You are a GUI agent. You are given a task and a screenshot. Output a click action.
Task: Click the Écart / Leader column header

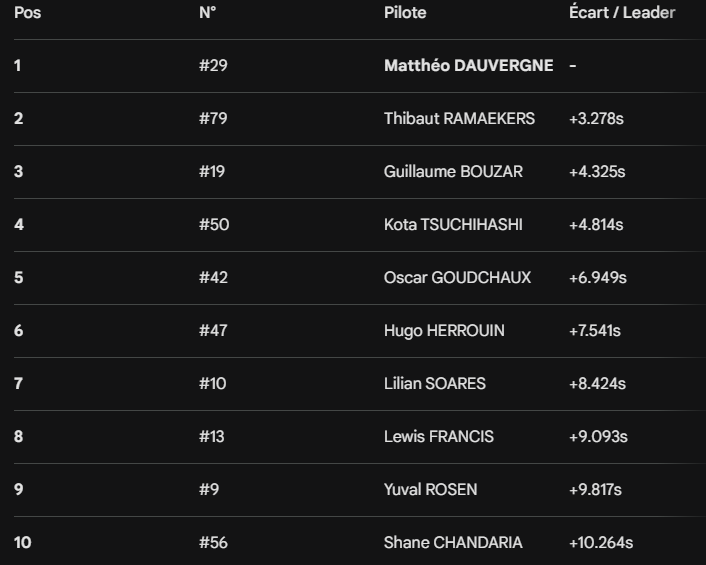click(622, 13)
